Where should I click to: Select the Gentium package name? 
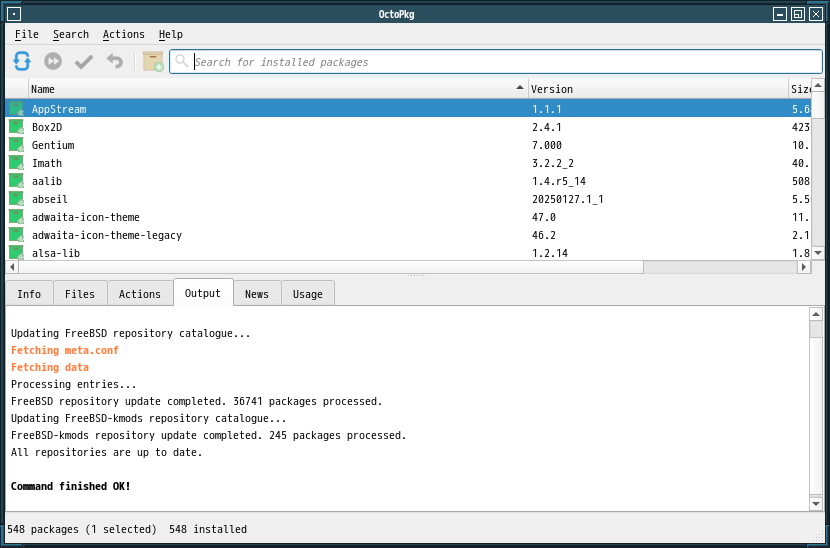click(x=53, y=145)
